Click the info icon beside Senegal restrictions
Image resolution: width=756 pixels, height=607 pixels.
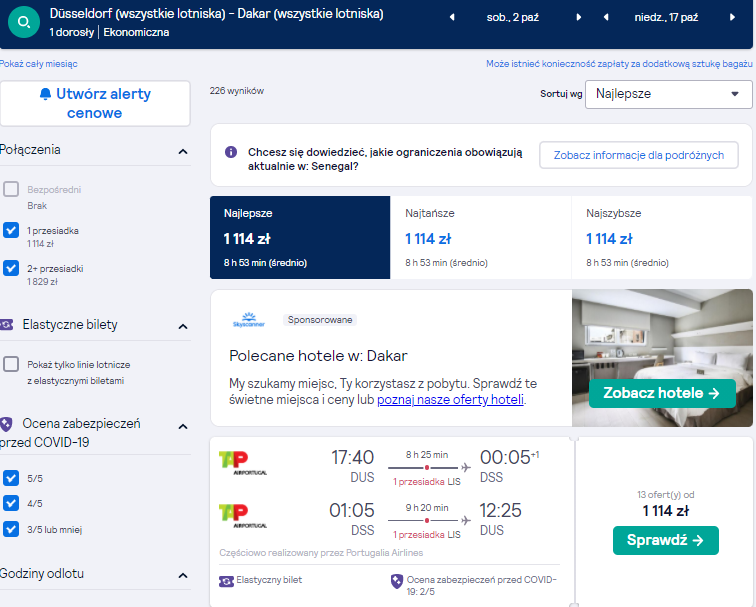(231, 152)
